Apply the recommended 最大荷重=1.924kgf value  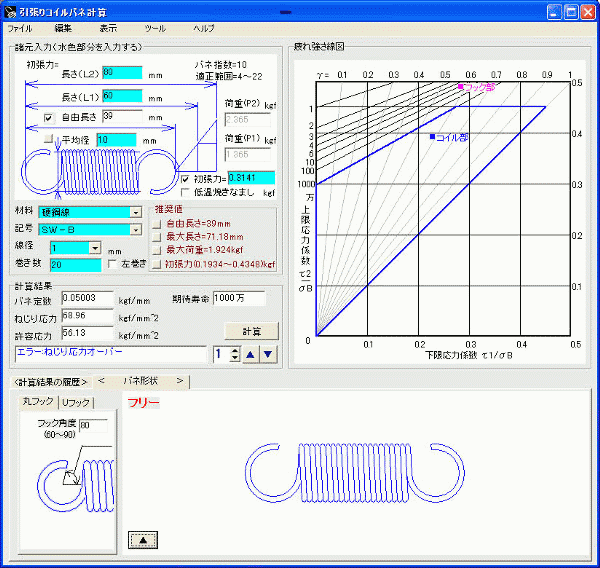tap(156, 252)
